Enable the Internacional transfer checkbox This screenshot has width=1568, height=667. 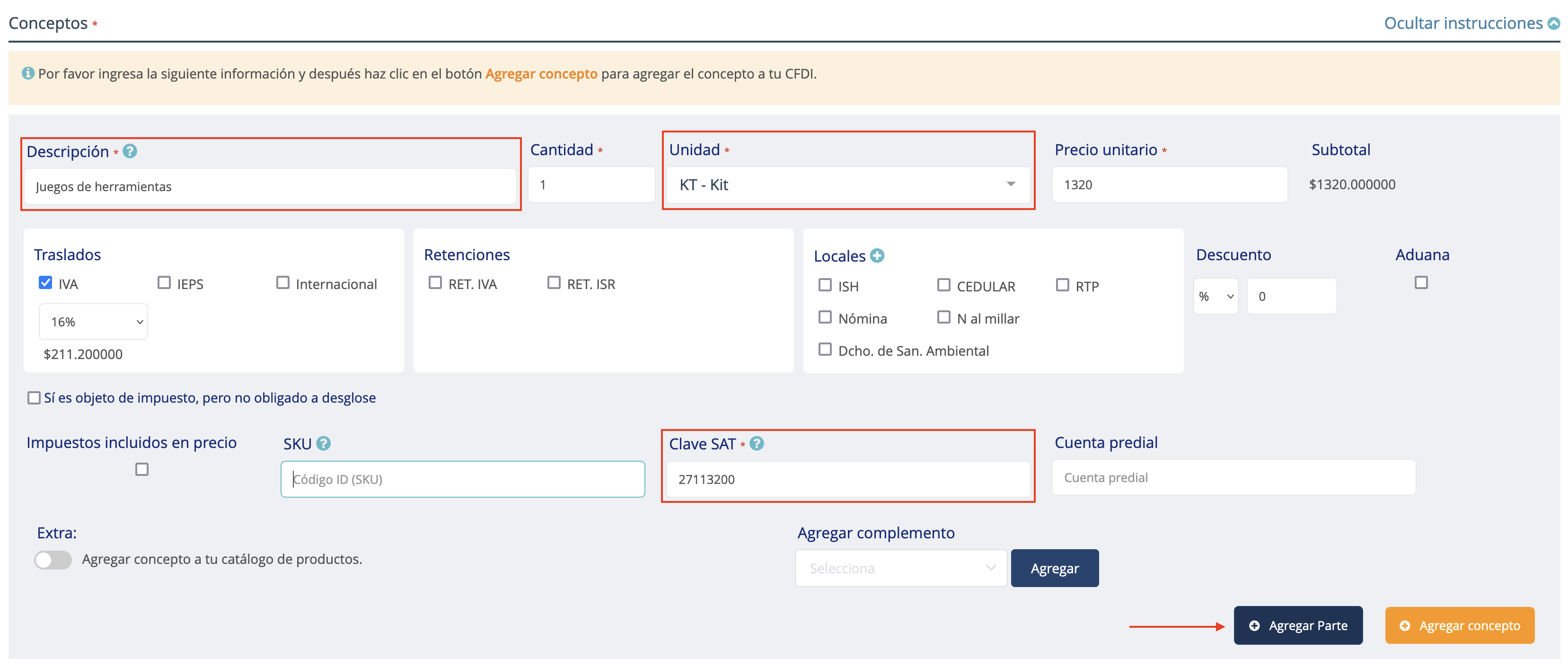pos(283,282)
